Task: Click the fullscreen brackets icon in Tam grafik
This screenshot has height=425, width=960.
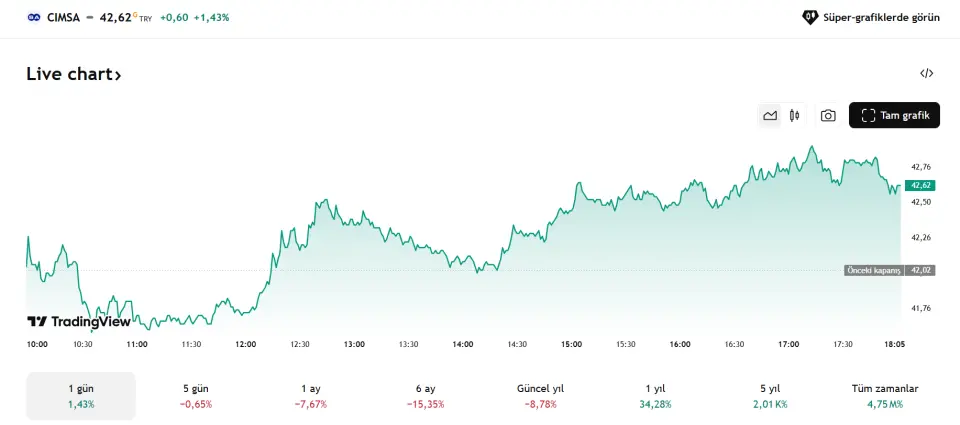Action: click(868, 116)
